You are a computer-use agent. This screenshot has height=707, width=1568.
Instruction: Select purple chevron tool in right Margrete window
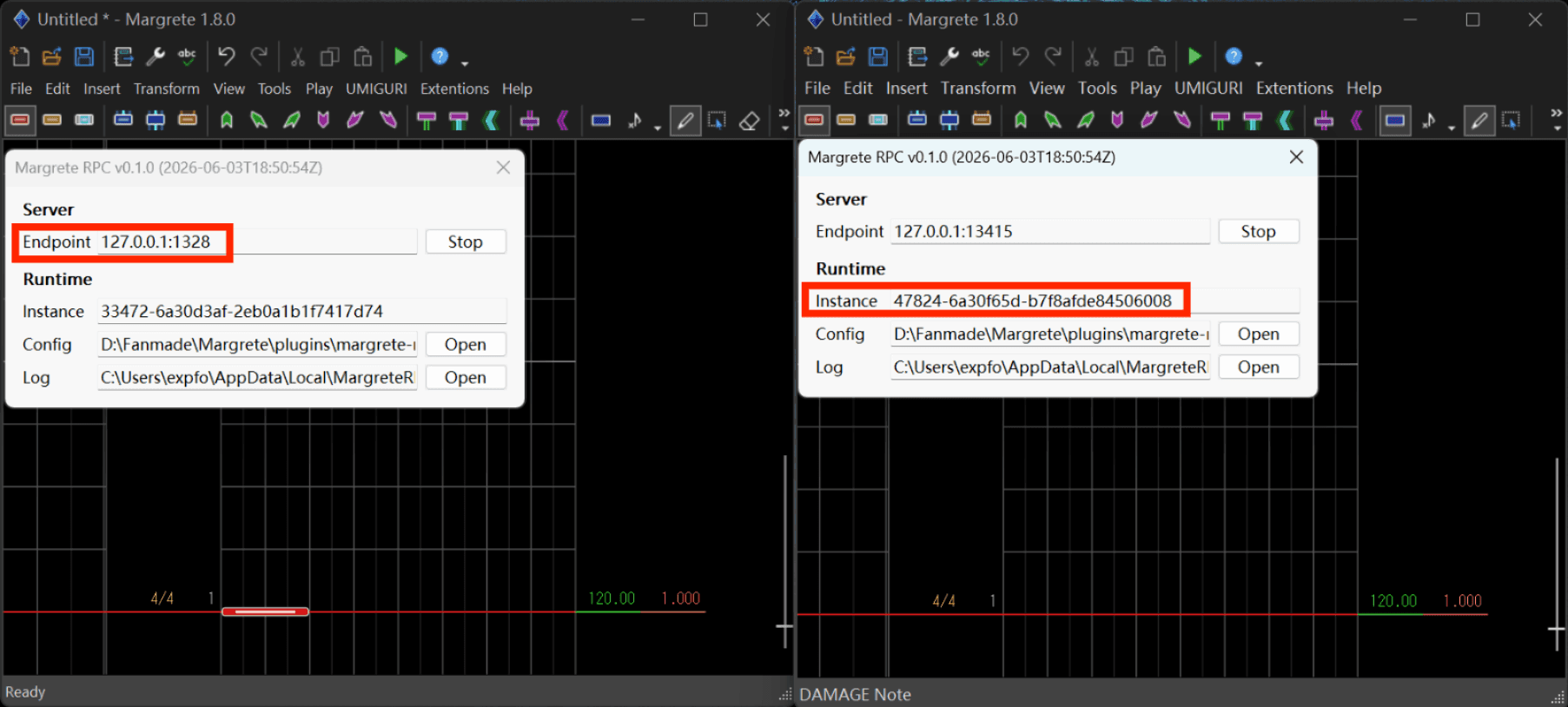[x=1356, y=120]
